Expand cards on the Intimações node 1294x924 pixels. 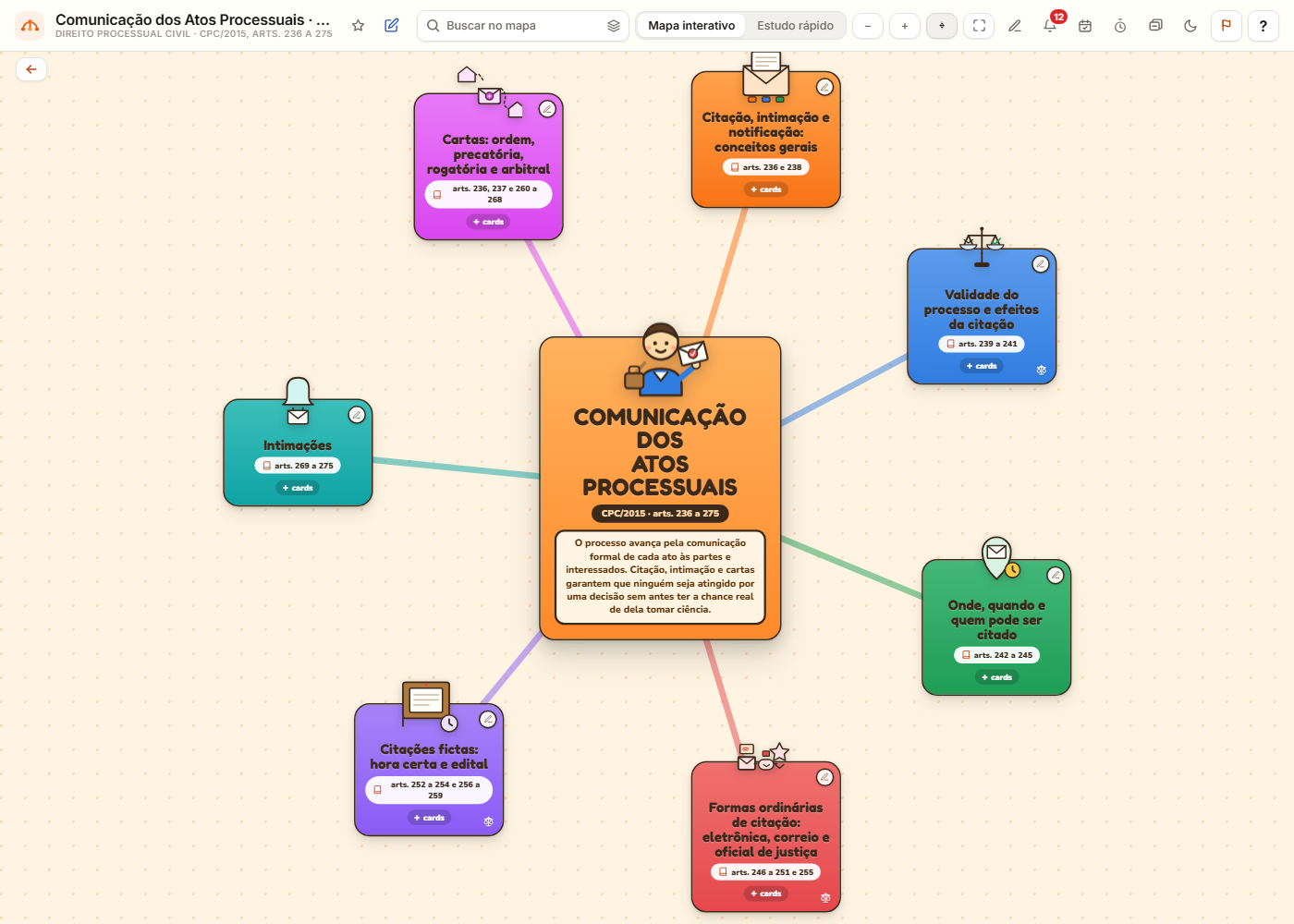coord(298,488)
